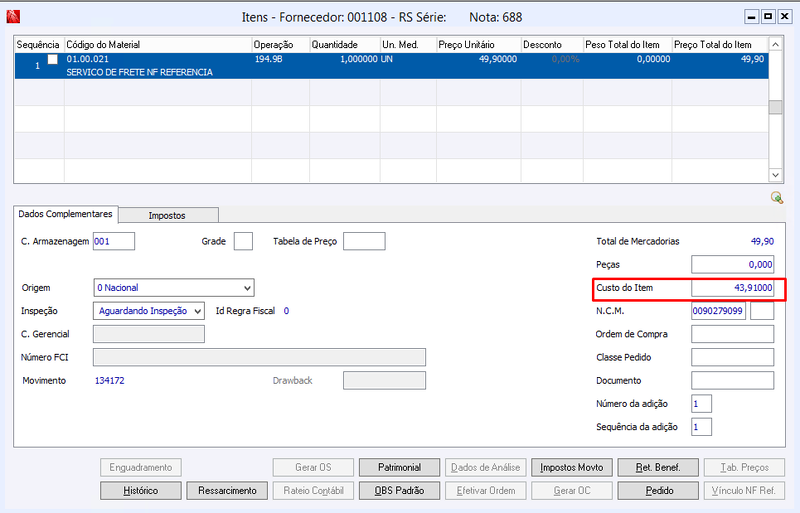This screenshot has width=800, height=513.
Task: Click the Gerar OS button
Action: pos(313,468)
